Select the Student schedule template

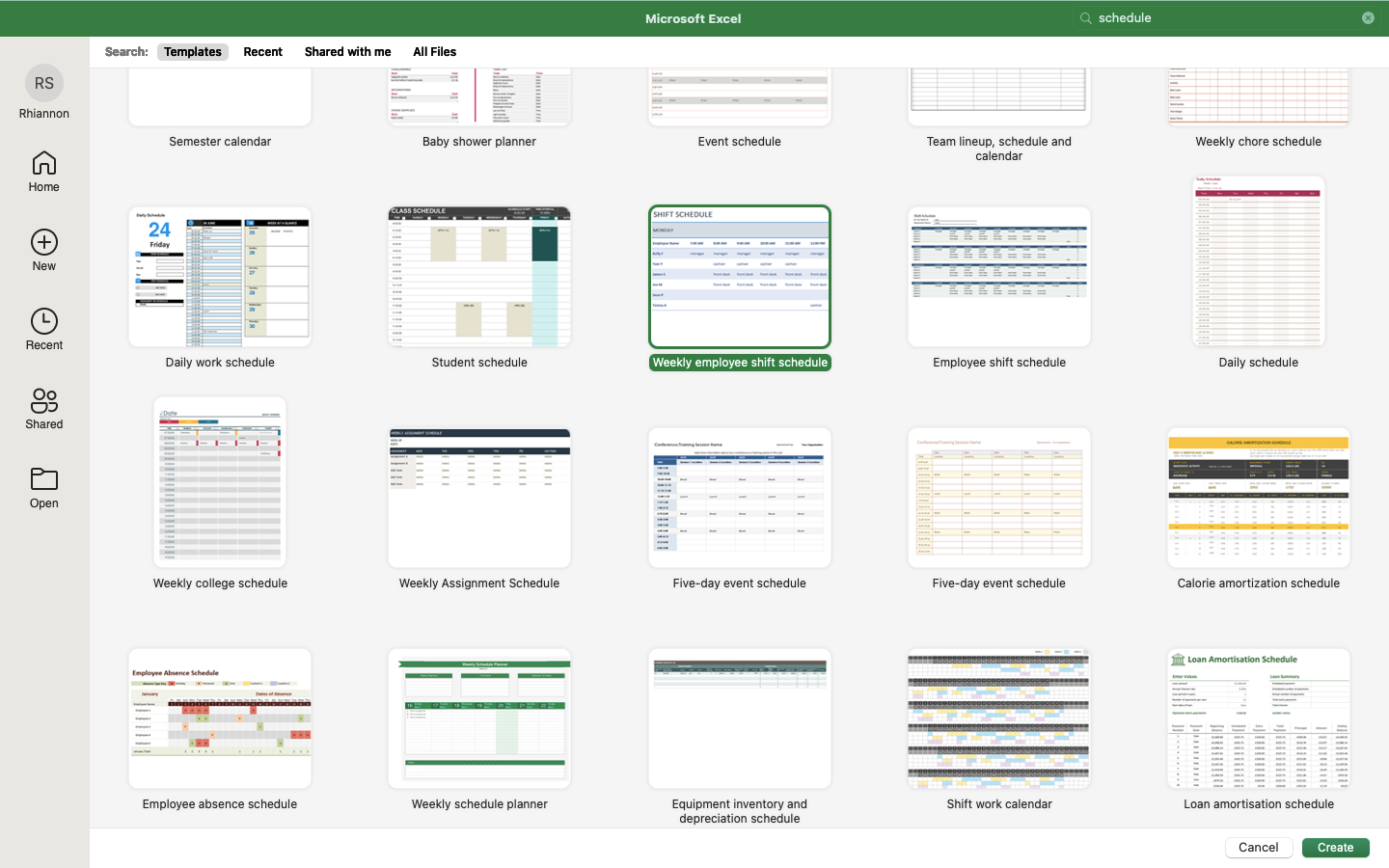[479, 277]
